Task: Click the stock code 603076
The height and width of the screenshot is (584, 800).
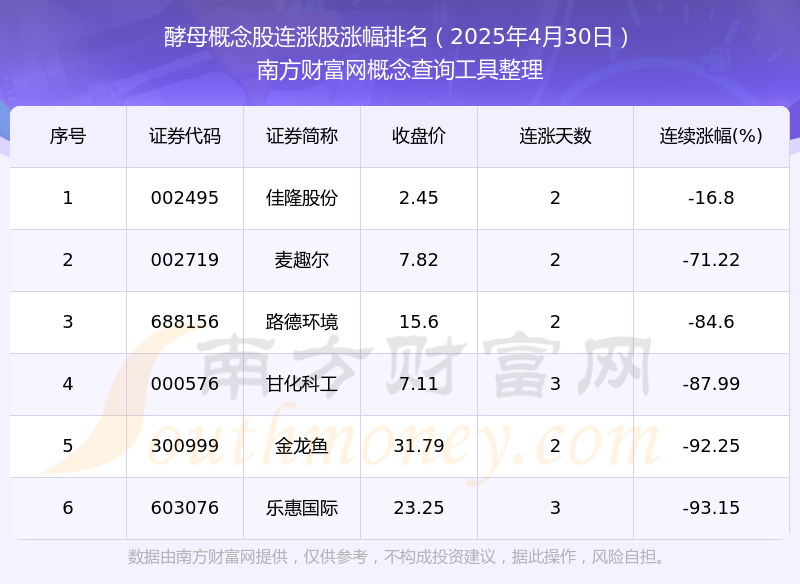Action: [185, 508]
